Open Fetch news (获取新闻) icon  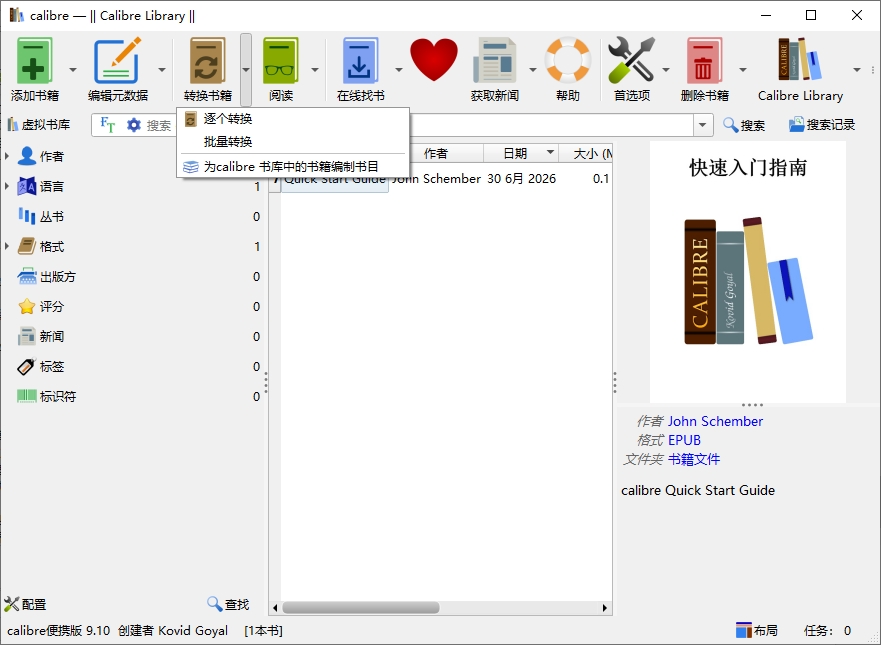tap(494, 61)
